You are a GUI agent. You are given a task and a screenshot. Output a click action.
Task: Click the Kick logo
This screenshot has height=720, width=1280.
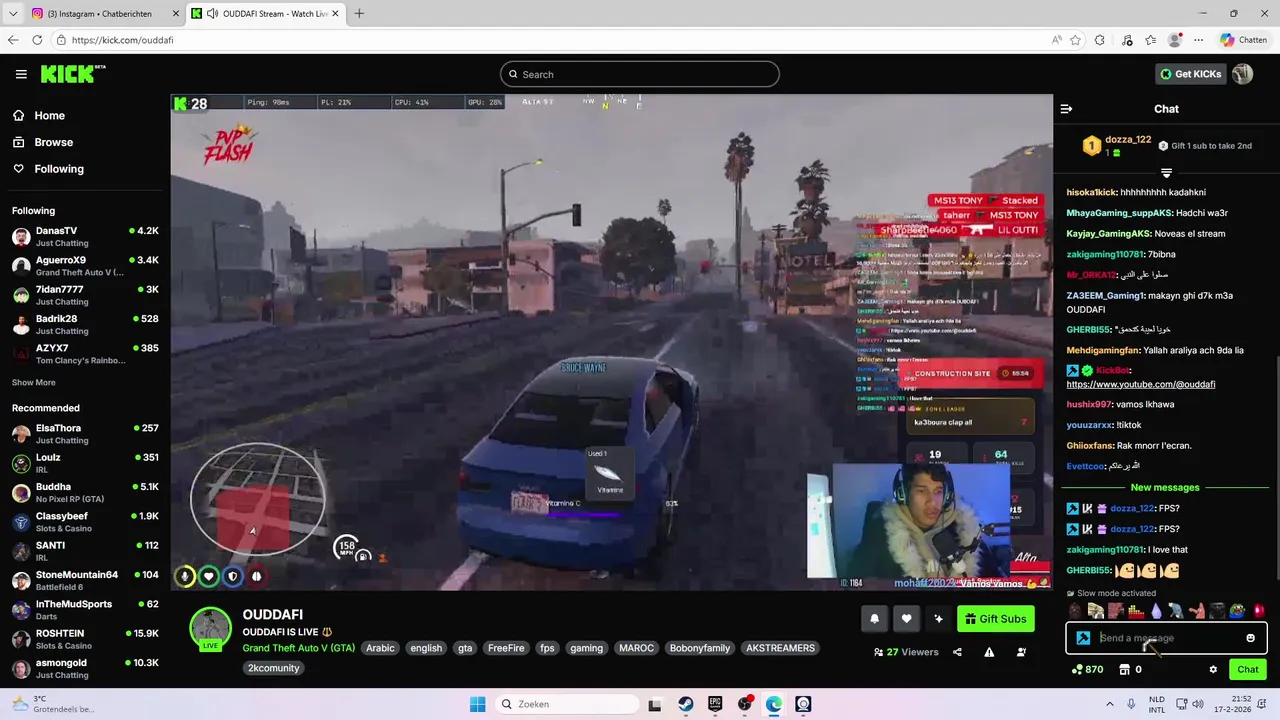click(72, 74)
